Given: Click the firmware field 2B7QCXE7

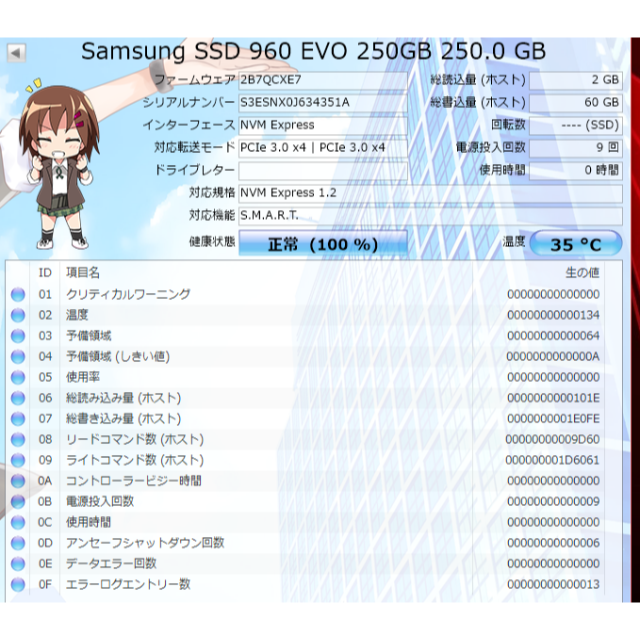Looking at the screenshot, I should coord(323,80).
